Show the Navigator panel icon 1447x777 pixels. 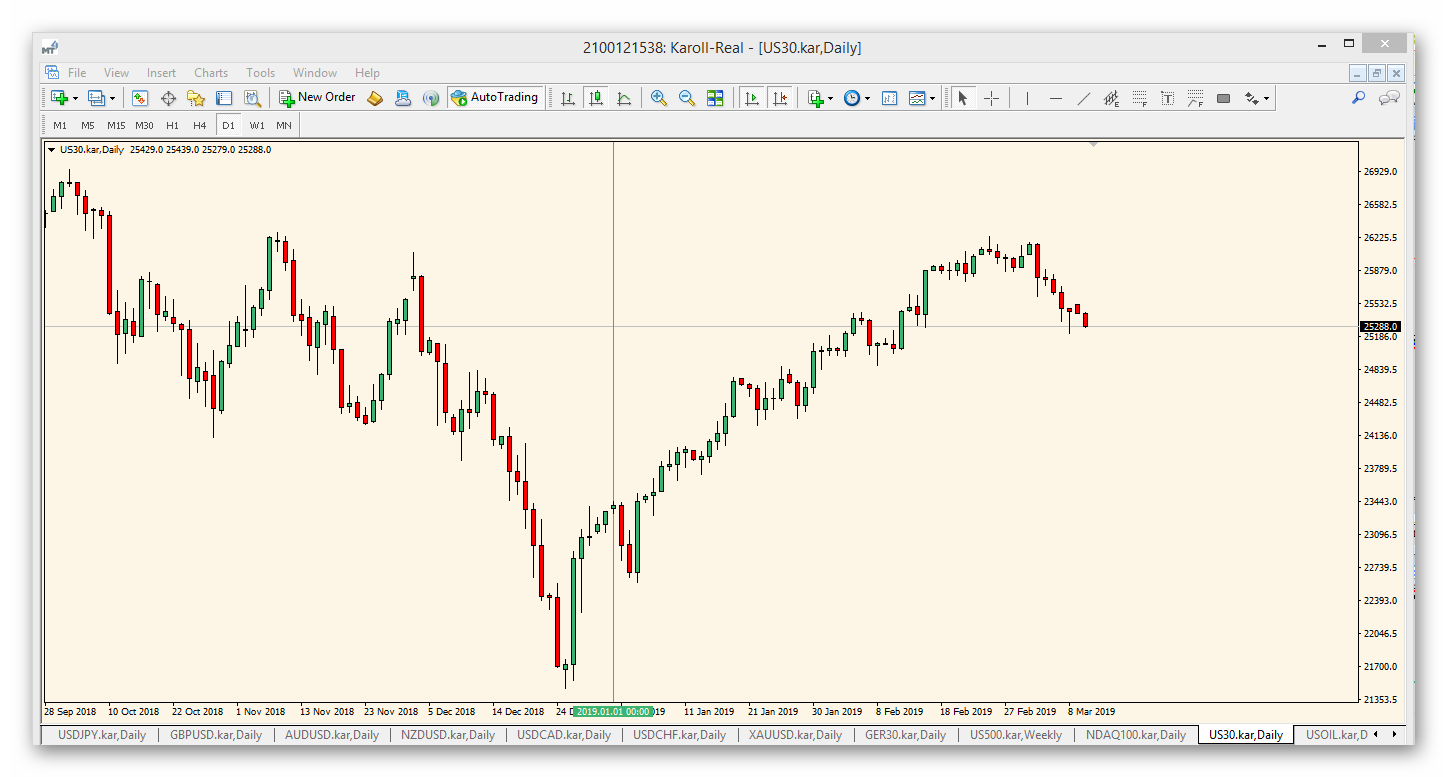(196, 98)
